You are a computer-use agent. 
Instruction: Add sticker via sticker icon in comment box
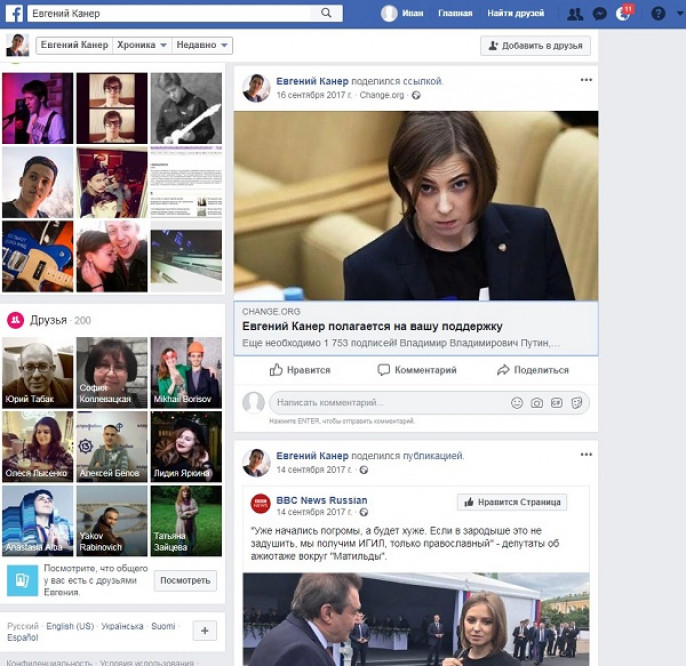pyautogui.click(x=577, y=403)
